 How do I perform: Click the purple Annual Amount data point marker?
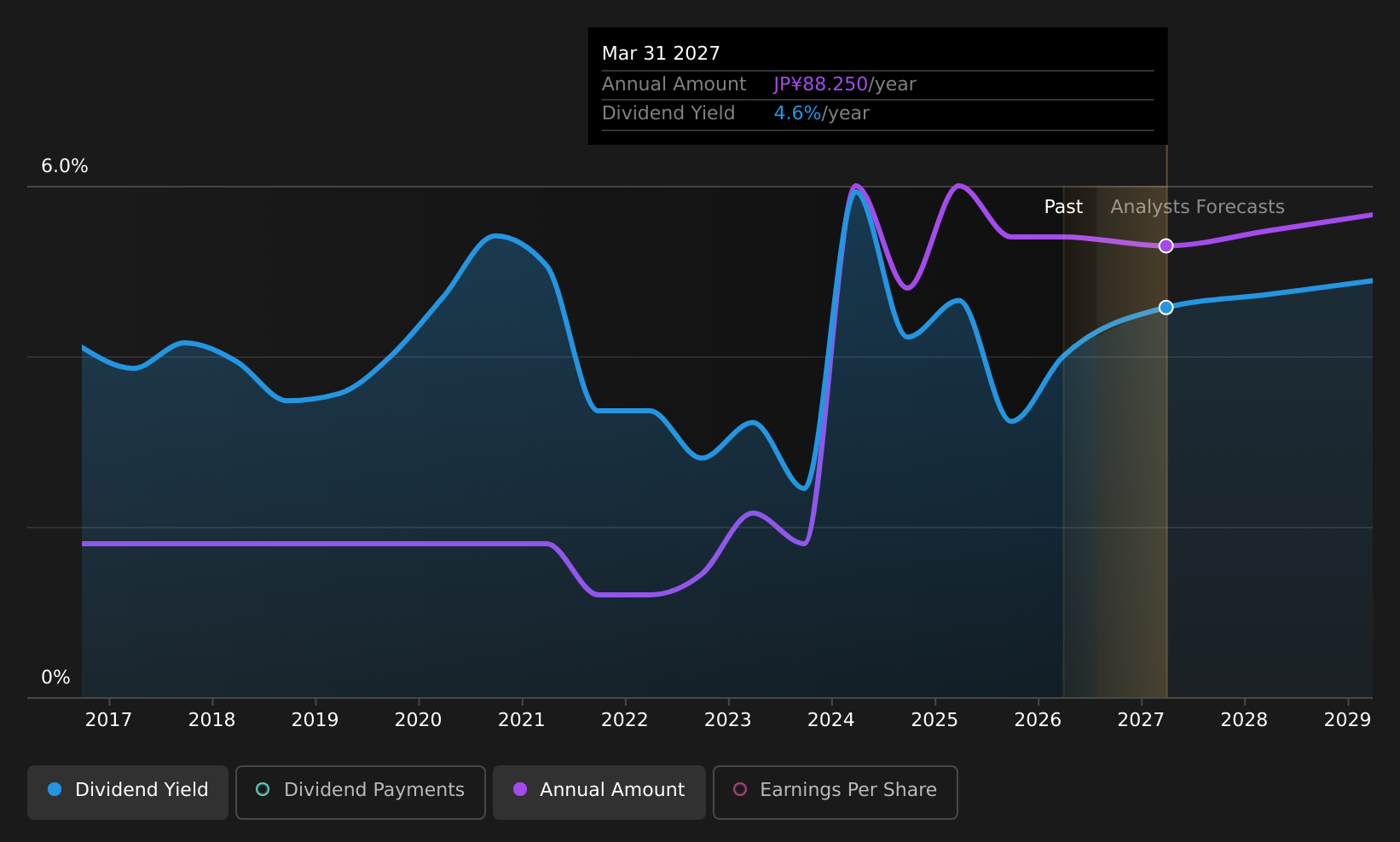click(x=1166, y=245)
